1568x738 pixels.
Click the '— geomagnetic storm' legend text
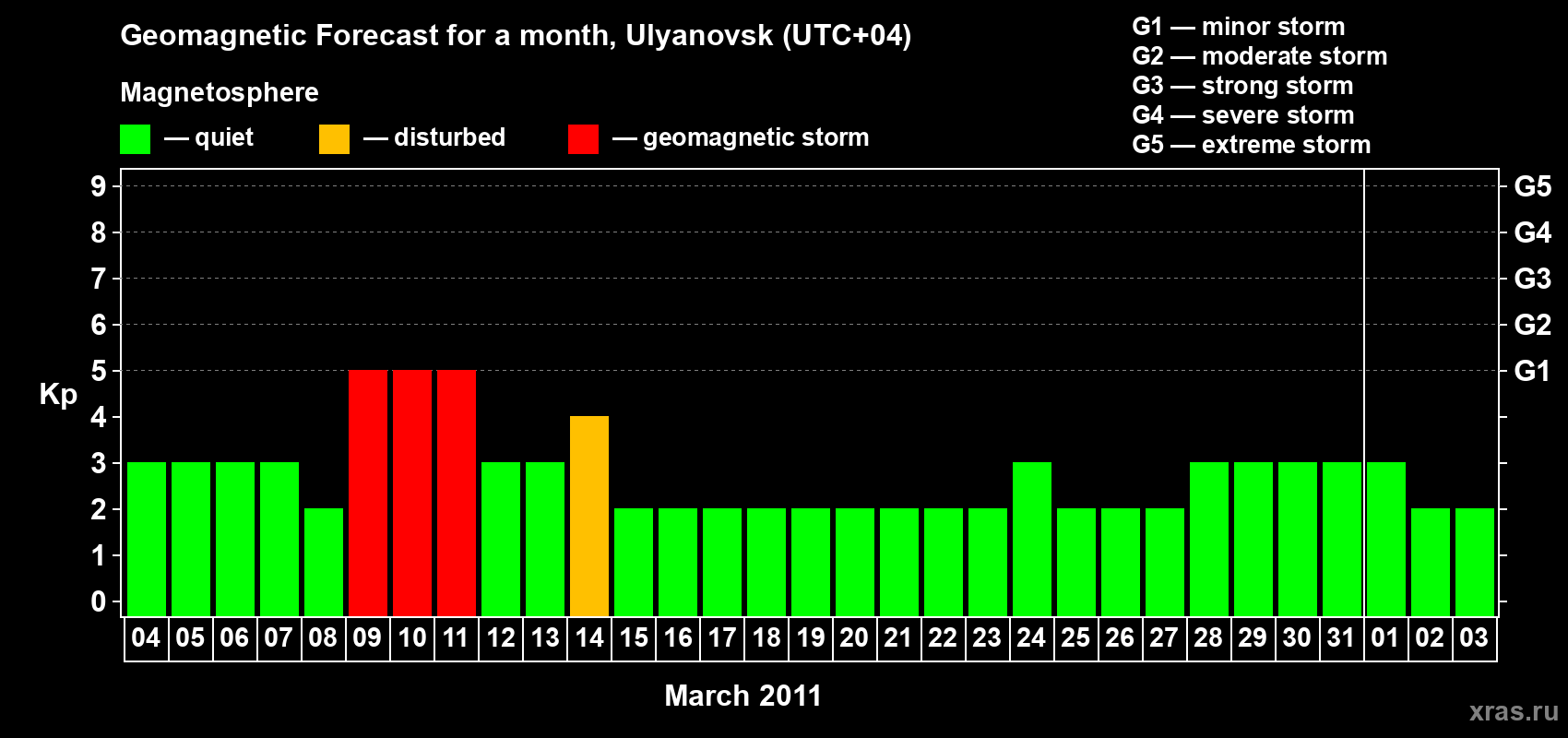point(741,138)
